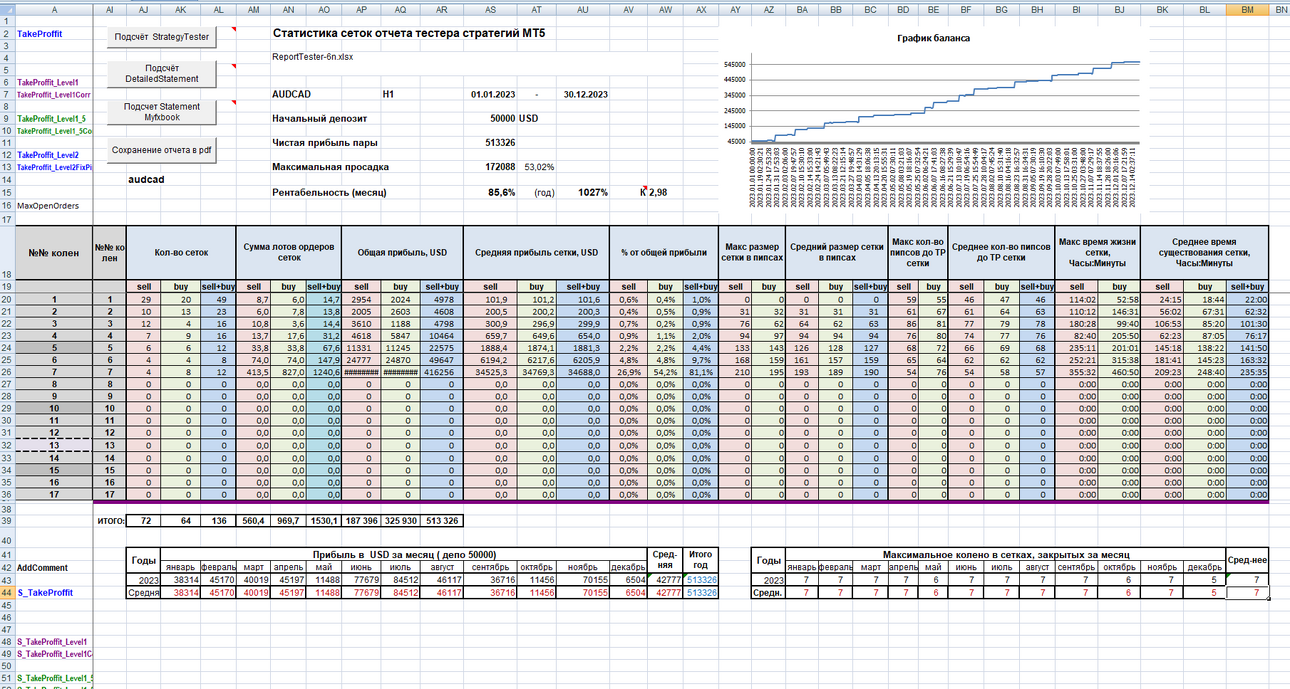
Task: Click the Подсчет Statement Myfxbook button
Action: [x=162, y=112]
